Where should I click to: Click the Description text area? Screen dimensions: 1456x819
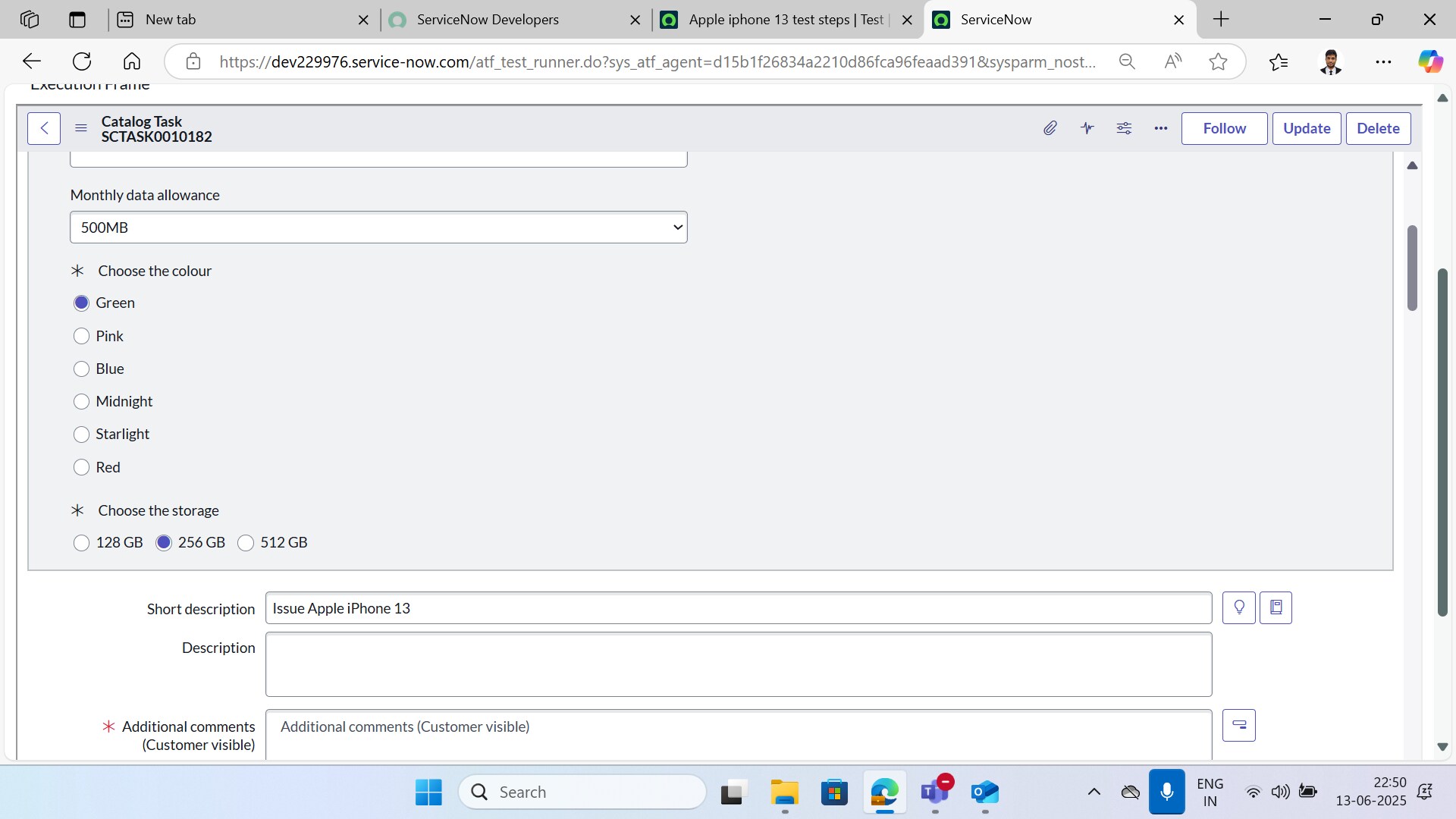739,664
